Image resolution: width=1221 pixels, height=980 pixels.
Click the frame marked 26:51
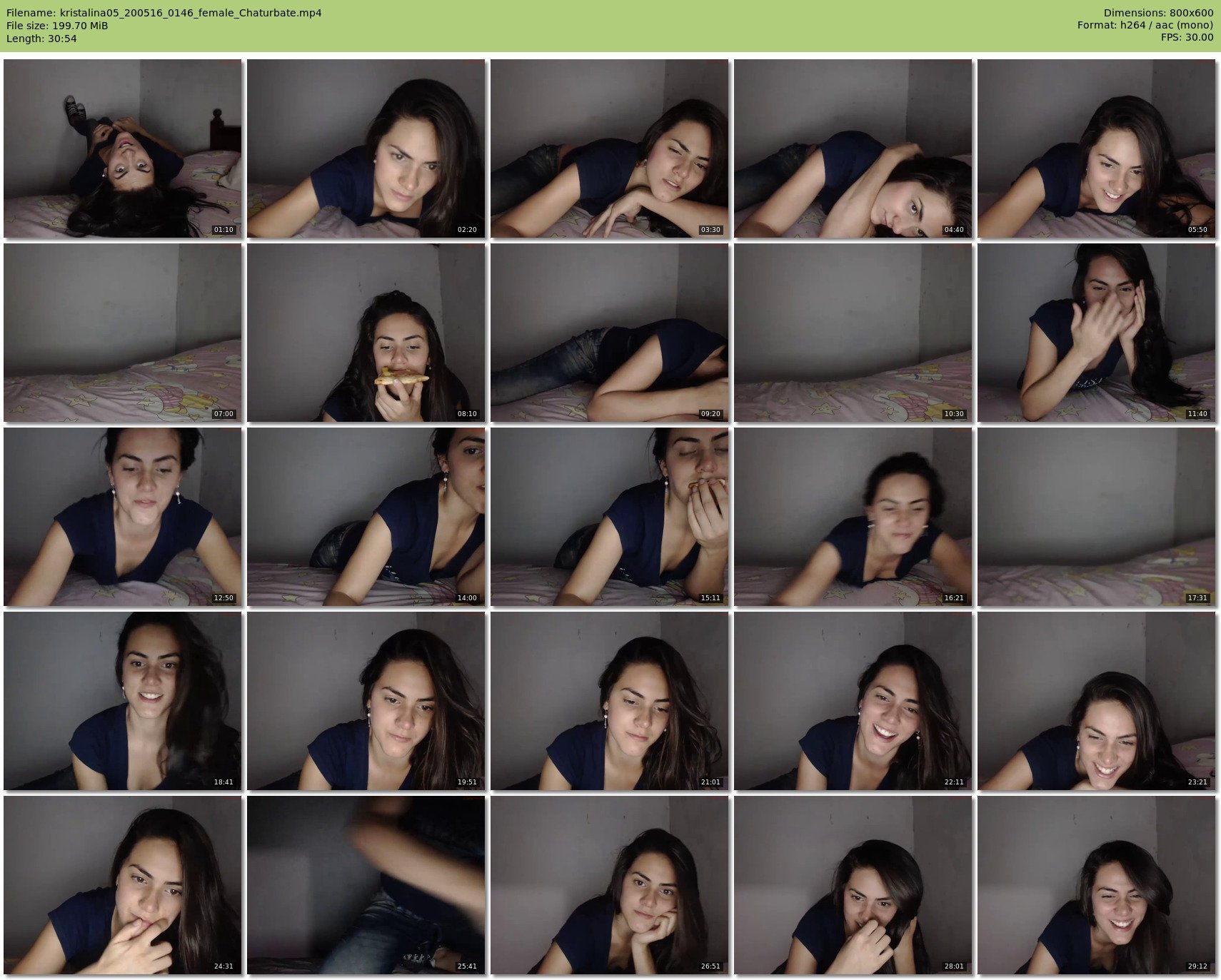tap(610, 885)
